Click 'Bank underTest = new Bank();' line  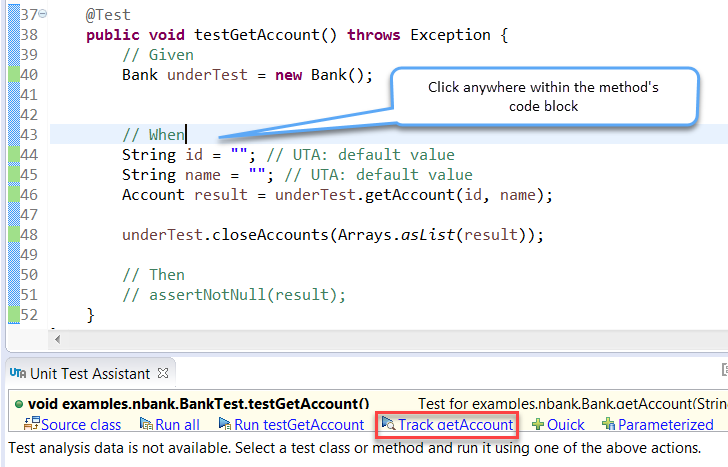pyautogui.click(x=247, y=75)
